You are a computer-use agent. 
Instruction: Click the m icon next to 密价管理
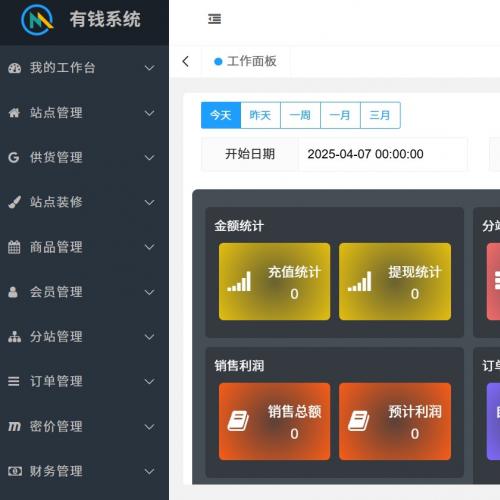pyautogui.click(x=14, y=426)
